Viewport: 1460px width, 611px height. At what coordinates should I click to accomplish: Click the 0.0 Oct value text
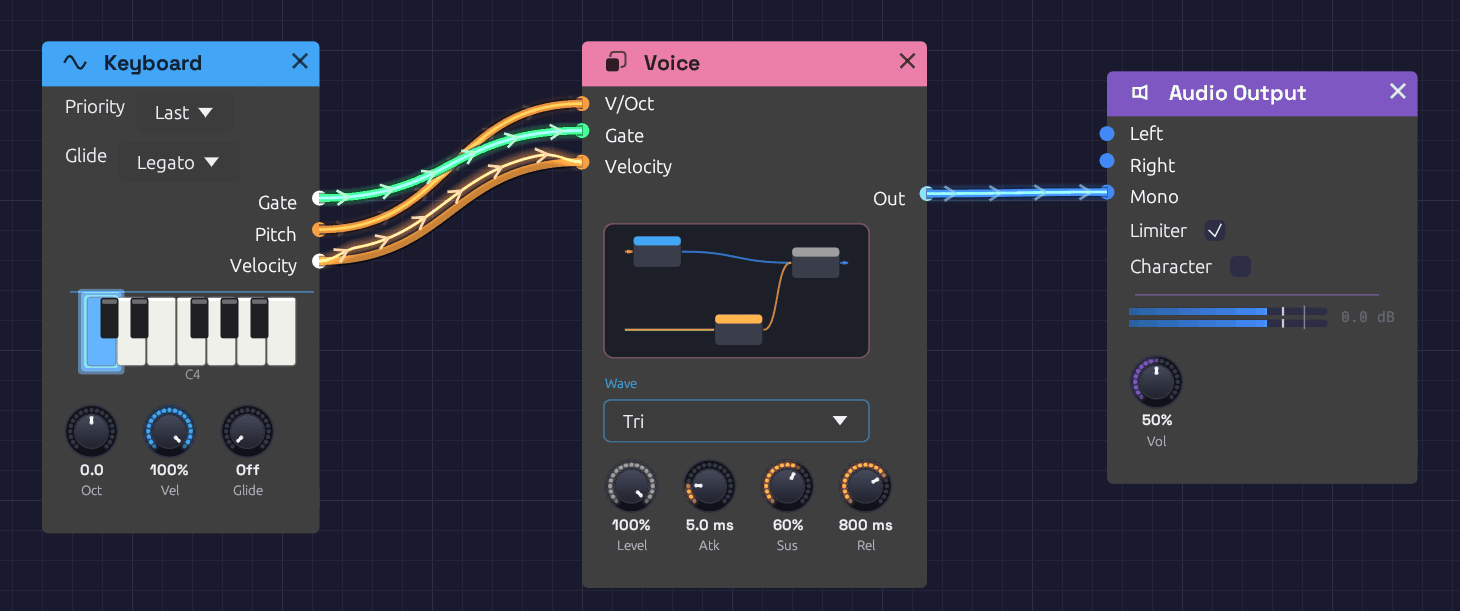click(92, 470)
